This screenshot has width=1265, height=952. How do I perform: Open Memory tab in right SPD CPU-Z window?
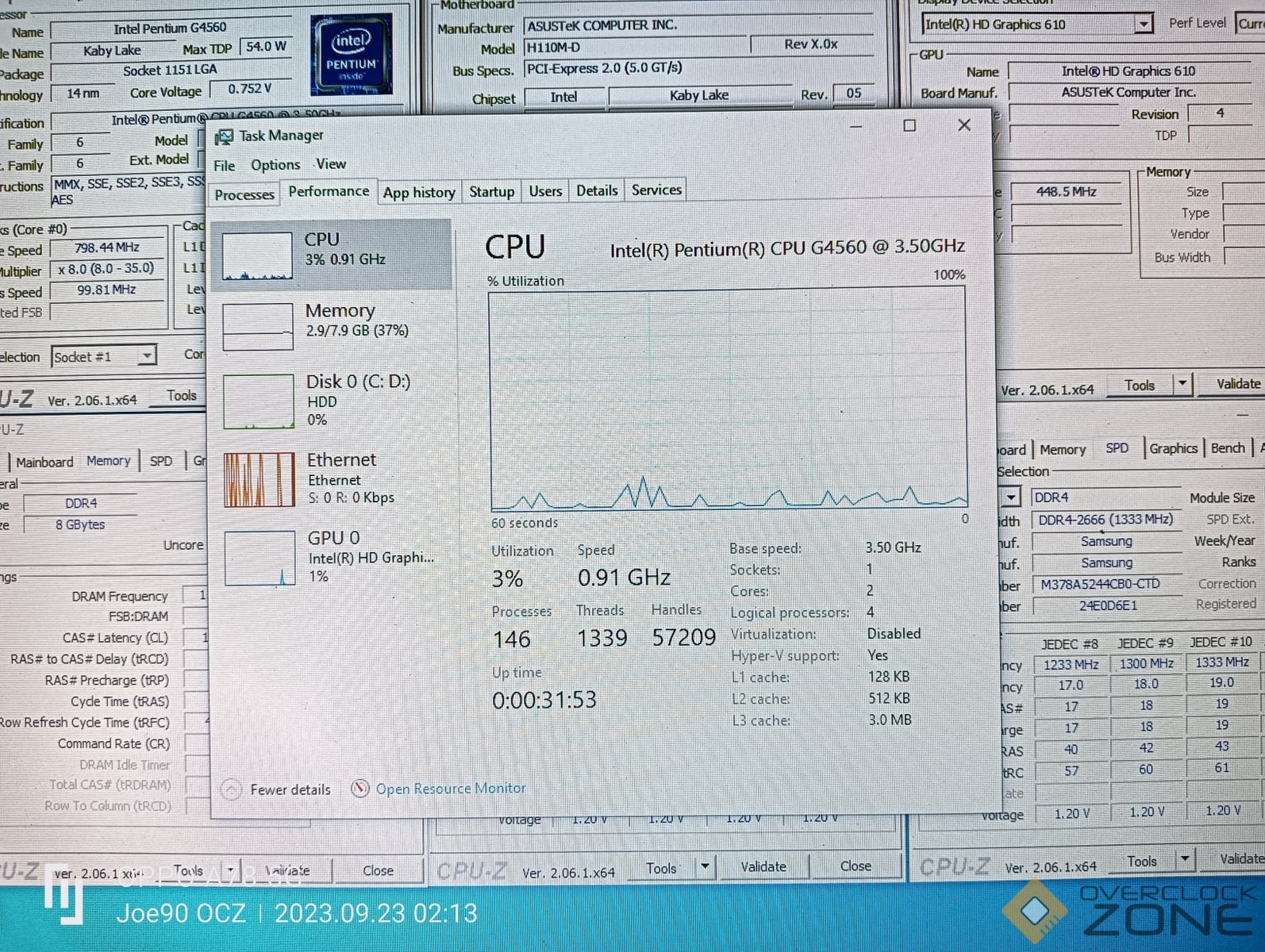tap(1063, 449)
